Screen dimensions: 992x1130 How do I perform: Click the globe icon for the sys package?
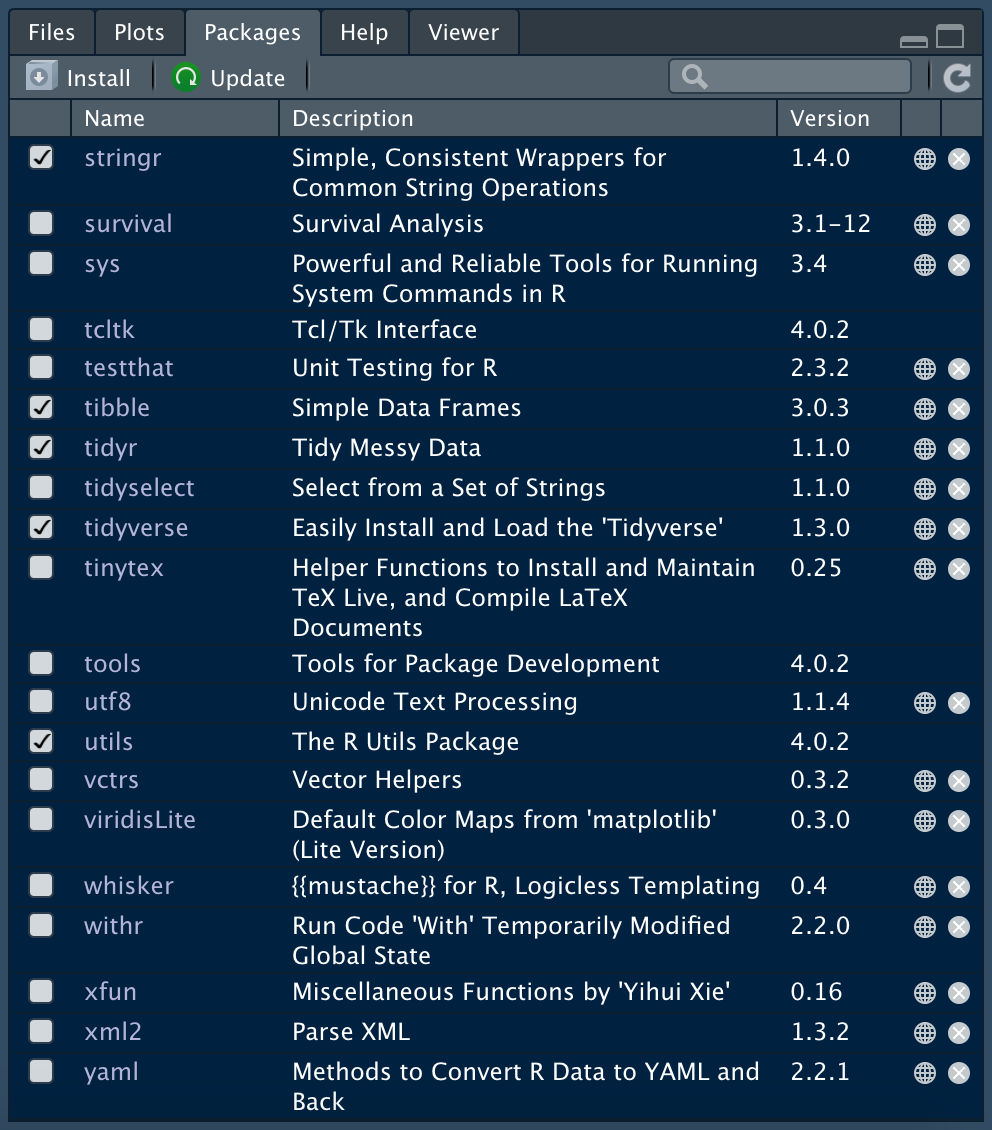click(924, 265)
